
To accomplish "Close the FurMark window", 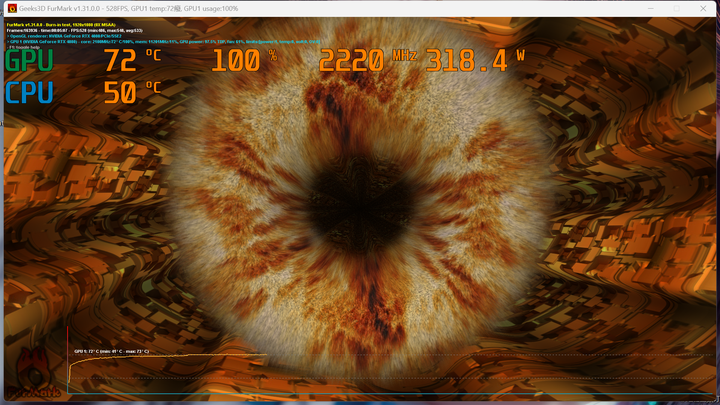I will [x=703, y=8].
